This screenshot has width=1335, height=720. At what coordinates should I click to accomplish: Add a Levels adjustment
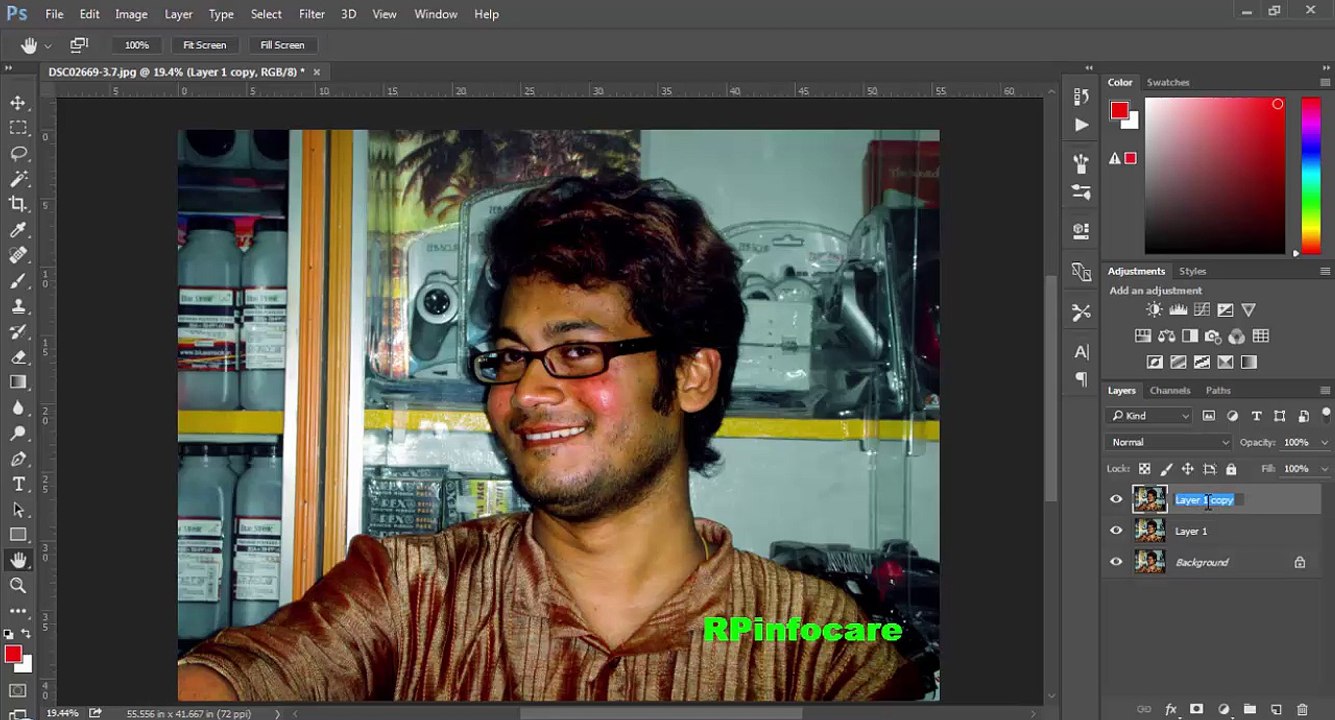pos(1178,310)
